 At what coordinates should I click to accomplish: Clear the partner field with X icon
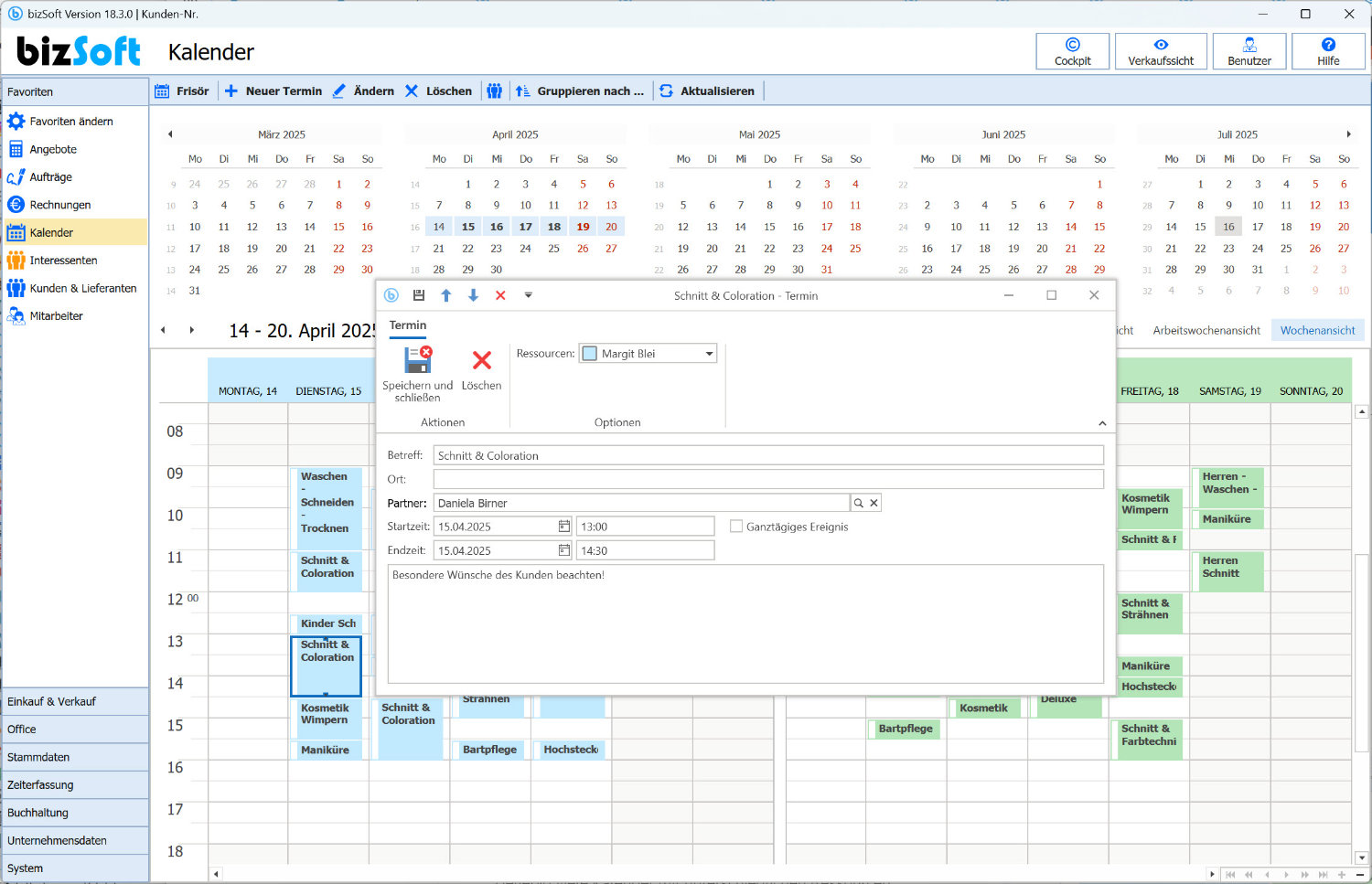[874, 503]
